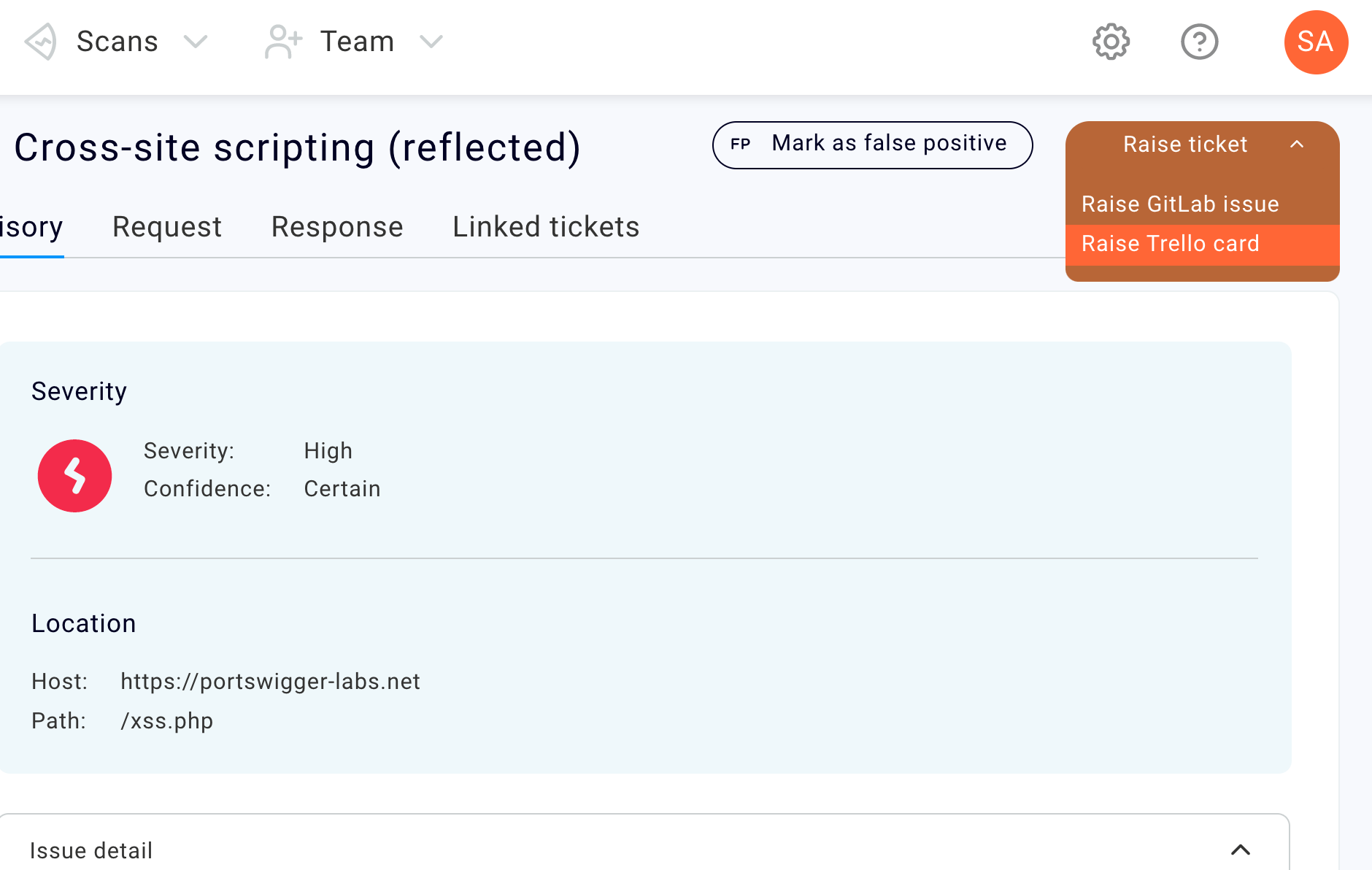Collapse the Issue detail section
Screen dimensions: 1372x870
(x=1241, y=850)
